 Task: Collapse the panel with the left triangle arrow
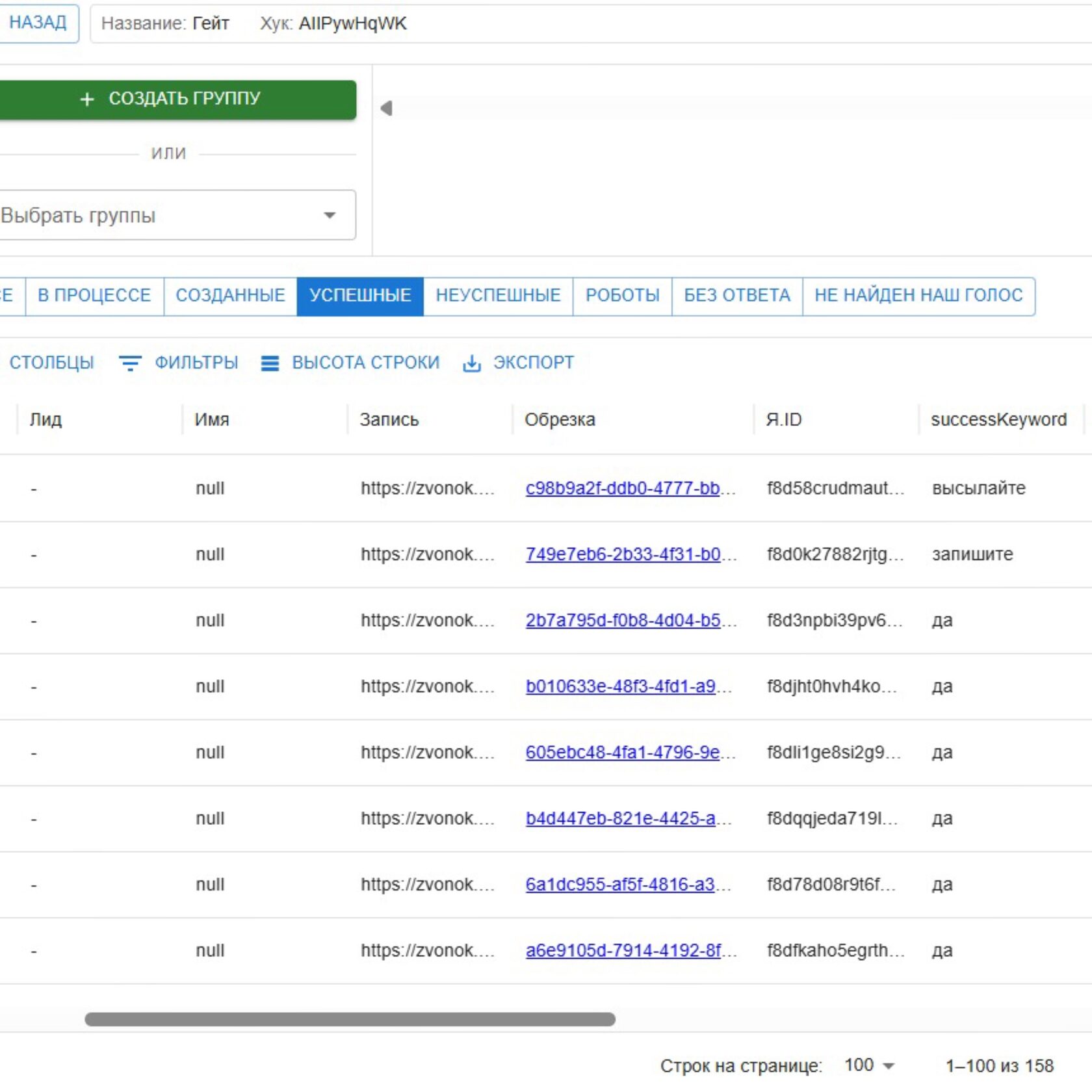[x=387, y=108]
